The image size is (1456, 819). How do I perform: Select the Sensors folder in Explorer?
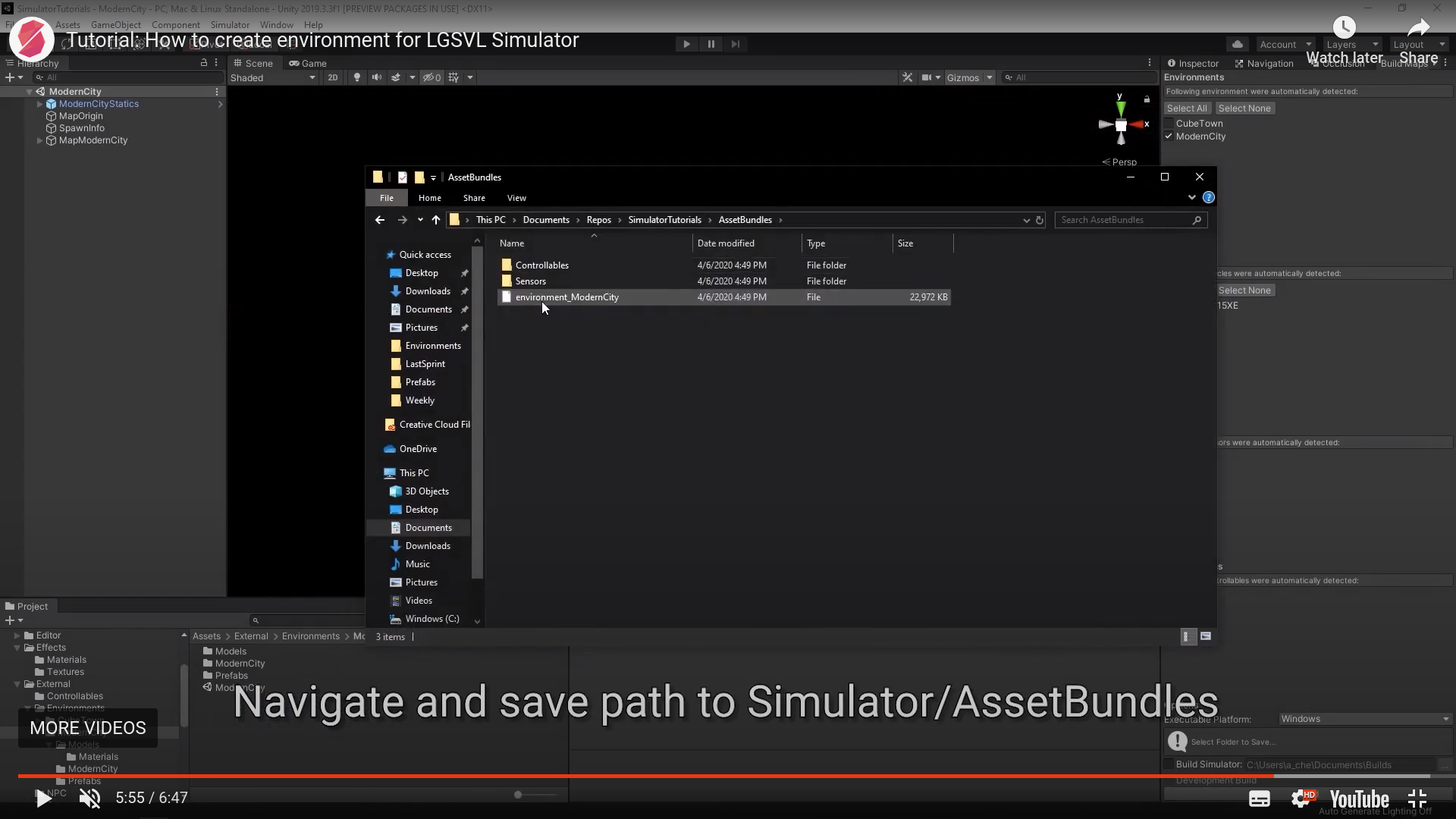coord(531,281)
